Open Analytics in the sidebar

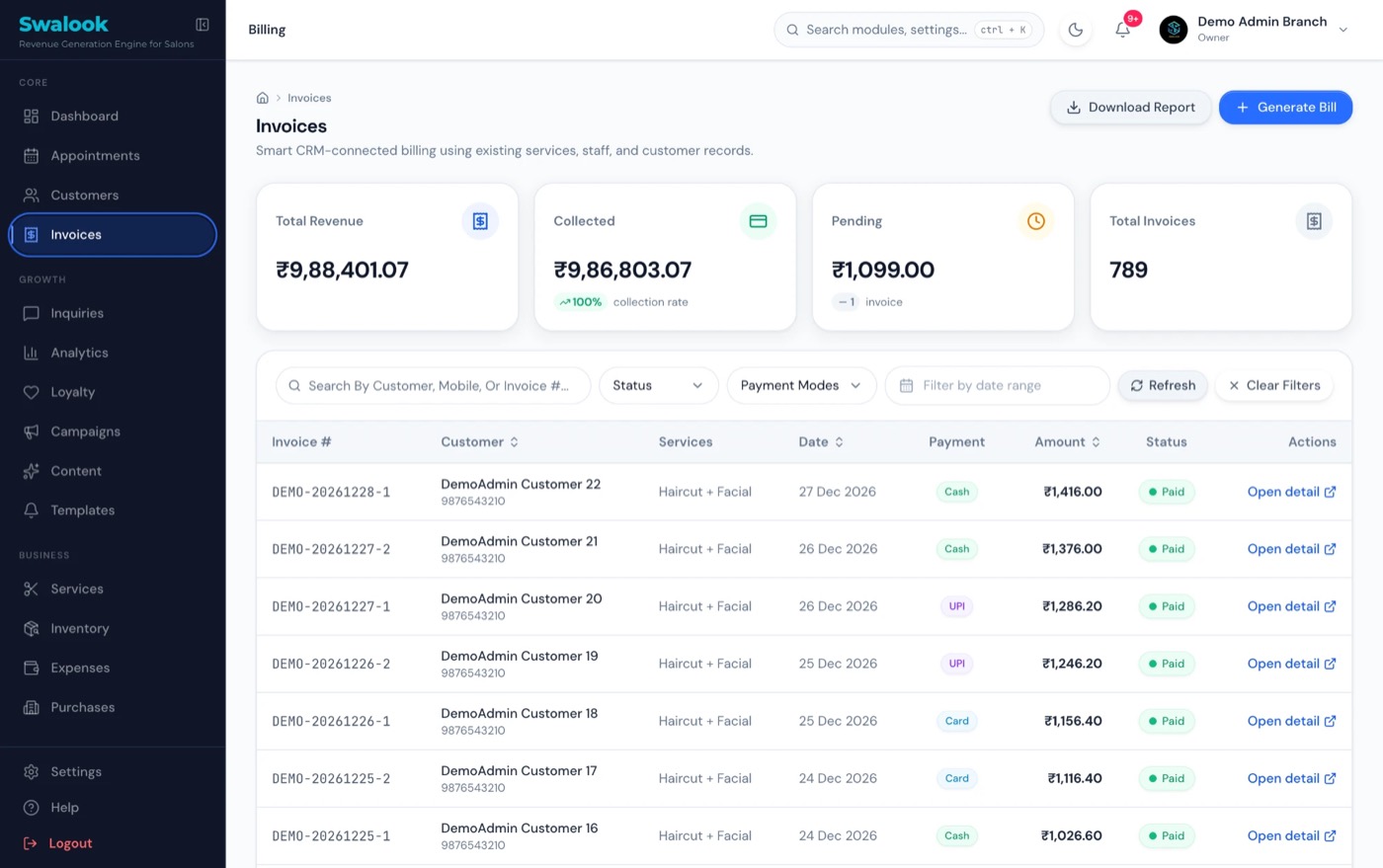click(113, 353)
